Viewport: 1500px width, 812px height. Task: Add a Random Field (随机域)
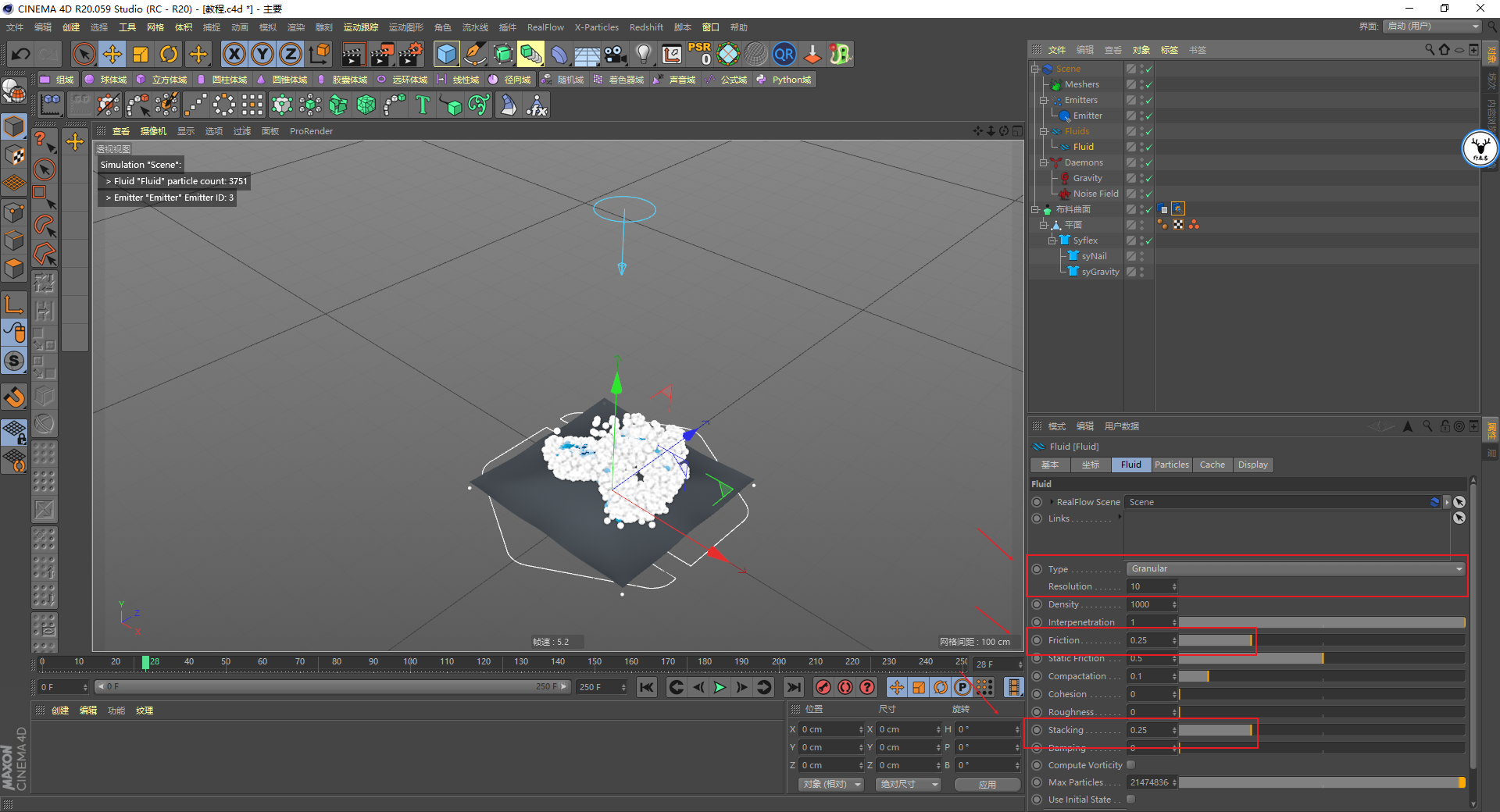coord(562,80)
